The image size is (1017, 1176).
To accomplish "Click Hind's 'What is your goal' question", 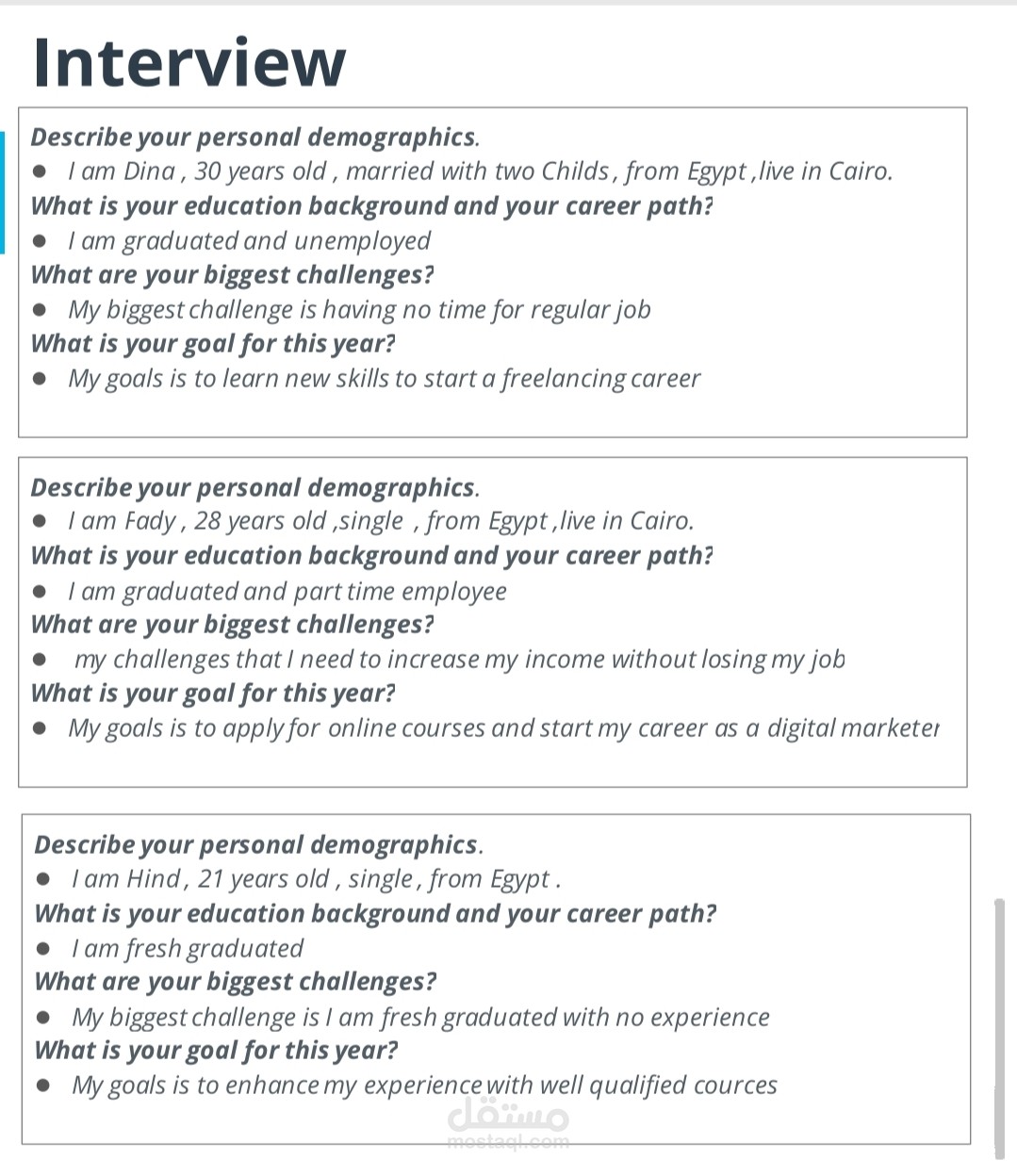I will [x=216, y=1051].
